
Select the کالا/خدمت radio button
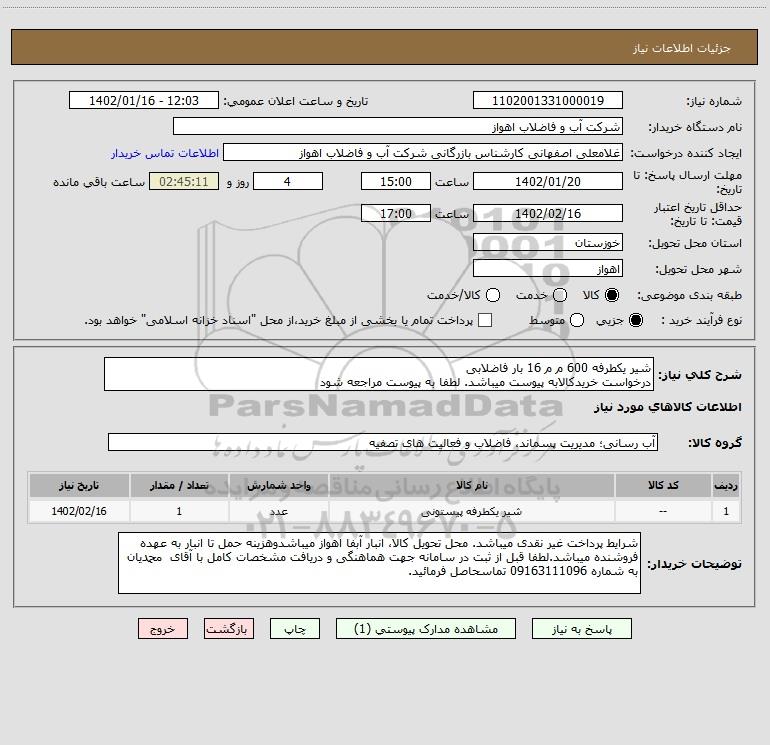click(493, 295)
